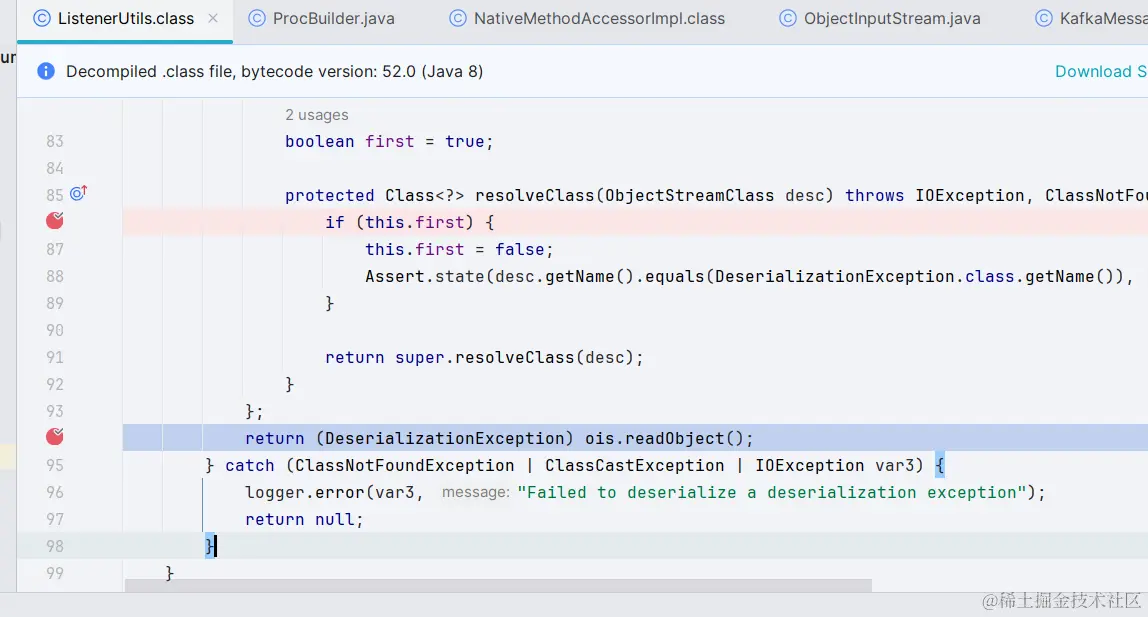This screenshot has width=1148, height=617.
Task: Click the file icon on ProcBuilder.java tab
Action: coord(259,18)
